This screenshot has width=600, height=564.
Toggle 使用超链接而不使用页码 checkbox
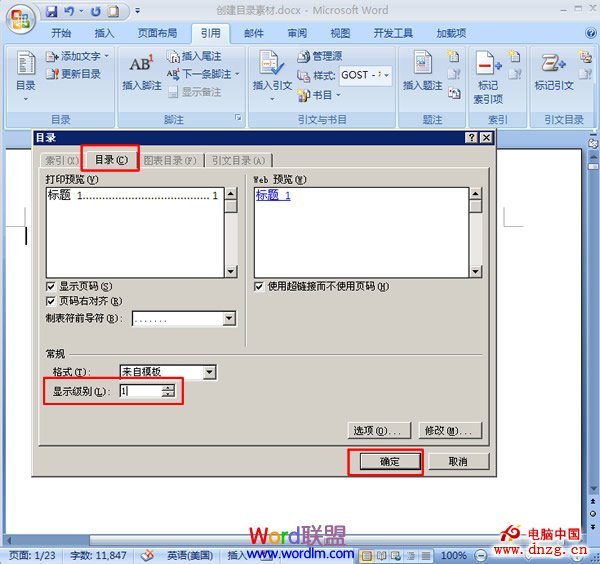[x=258, y=287]
